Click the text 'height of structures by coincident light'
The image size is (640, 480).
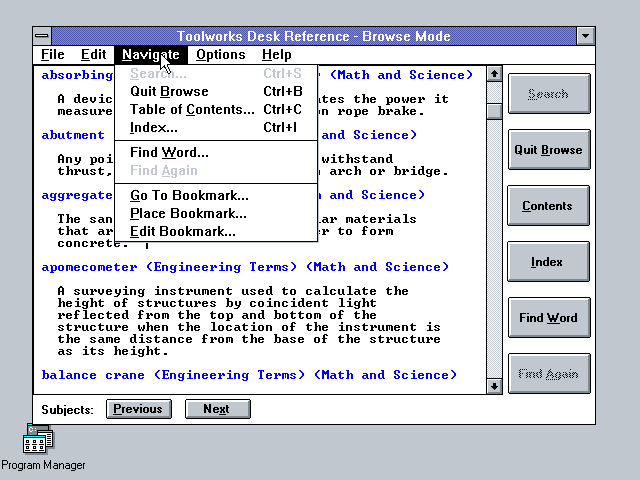pos(217,303)
